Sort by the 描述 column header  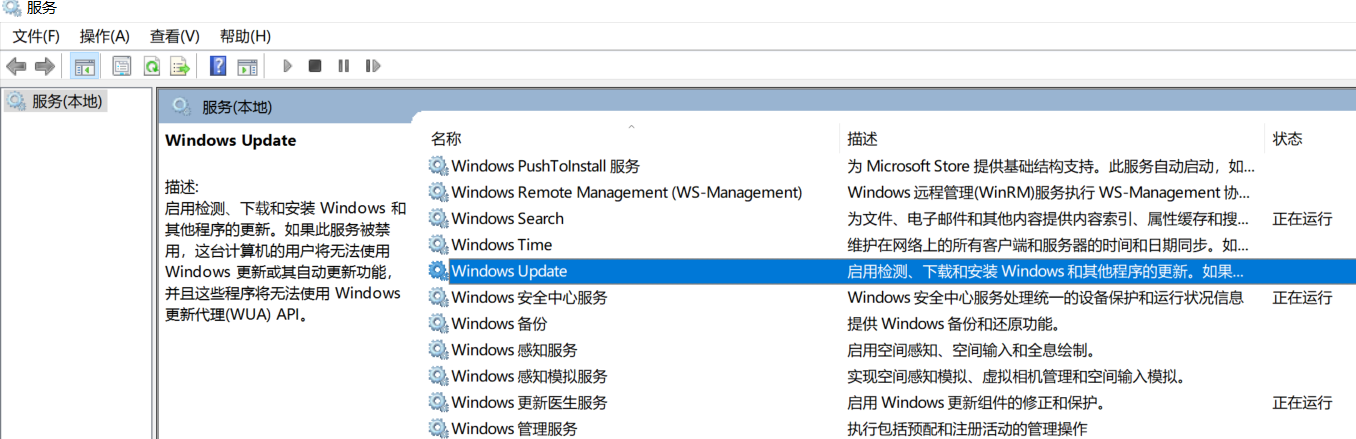pos(862,139)
